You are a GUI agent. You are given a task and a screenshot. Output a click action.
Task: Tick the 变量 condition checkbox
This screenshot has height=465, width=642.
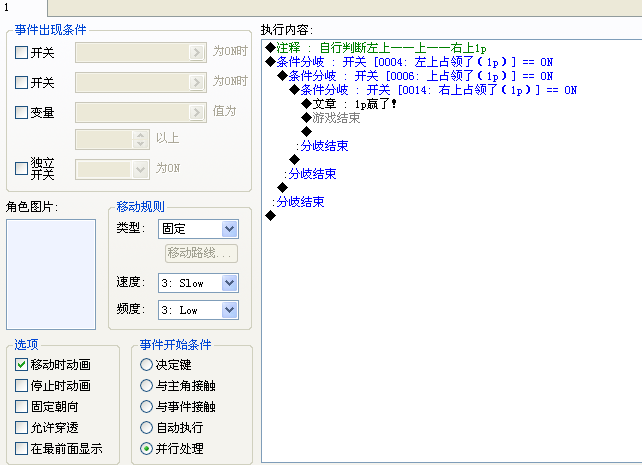coord(21,112)
